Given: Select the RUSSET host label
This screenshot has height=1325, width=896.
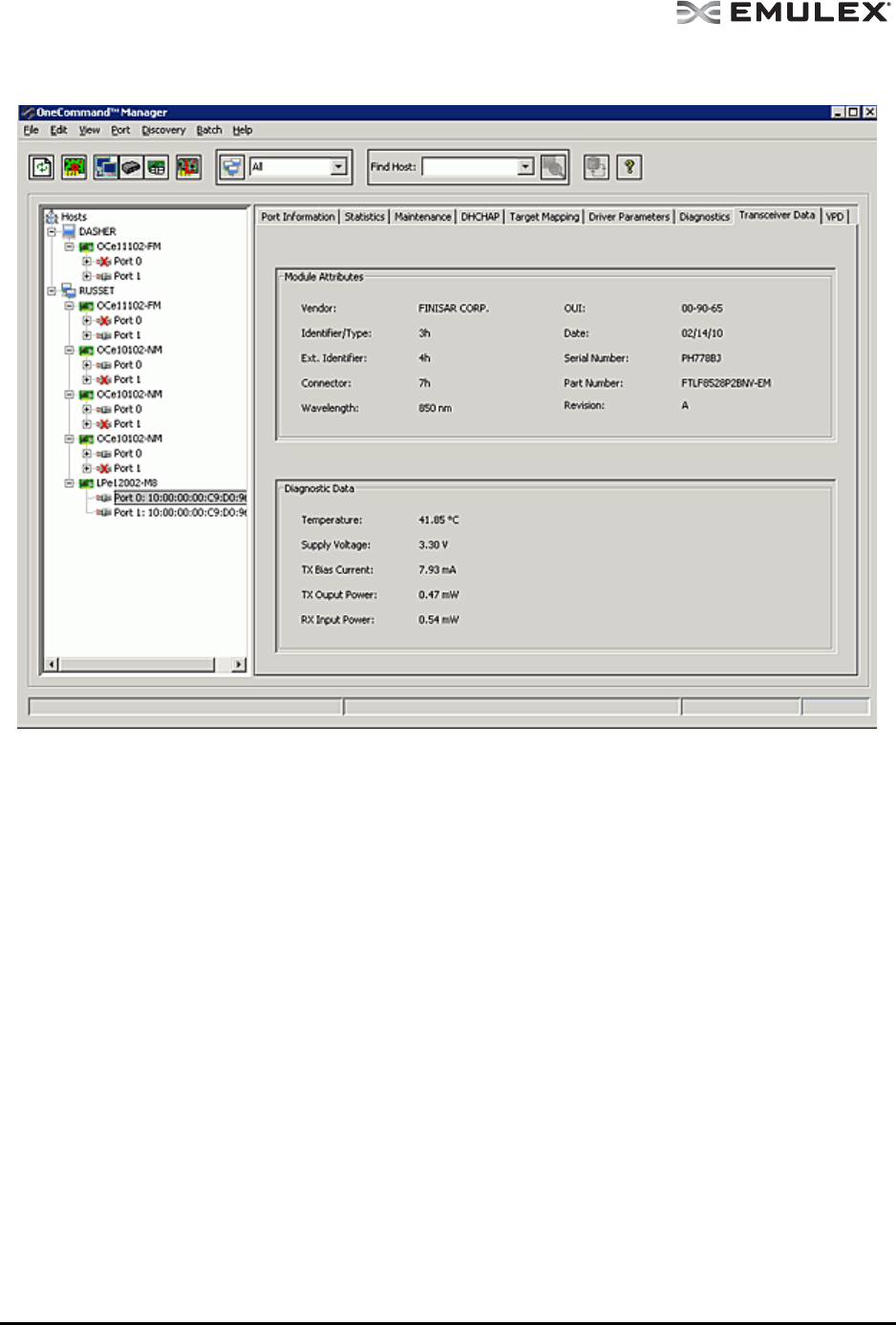Looking at the screenshot, I should pos(96,290).
